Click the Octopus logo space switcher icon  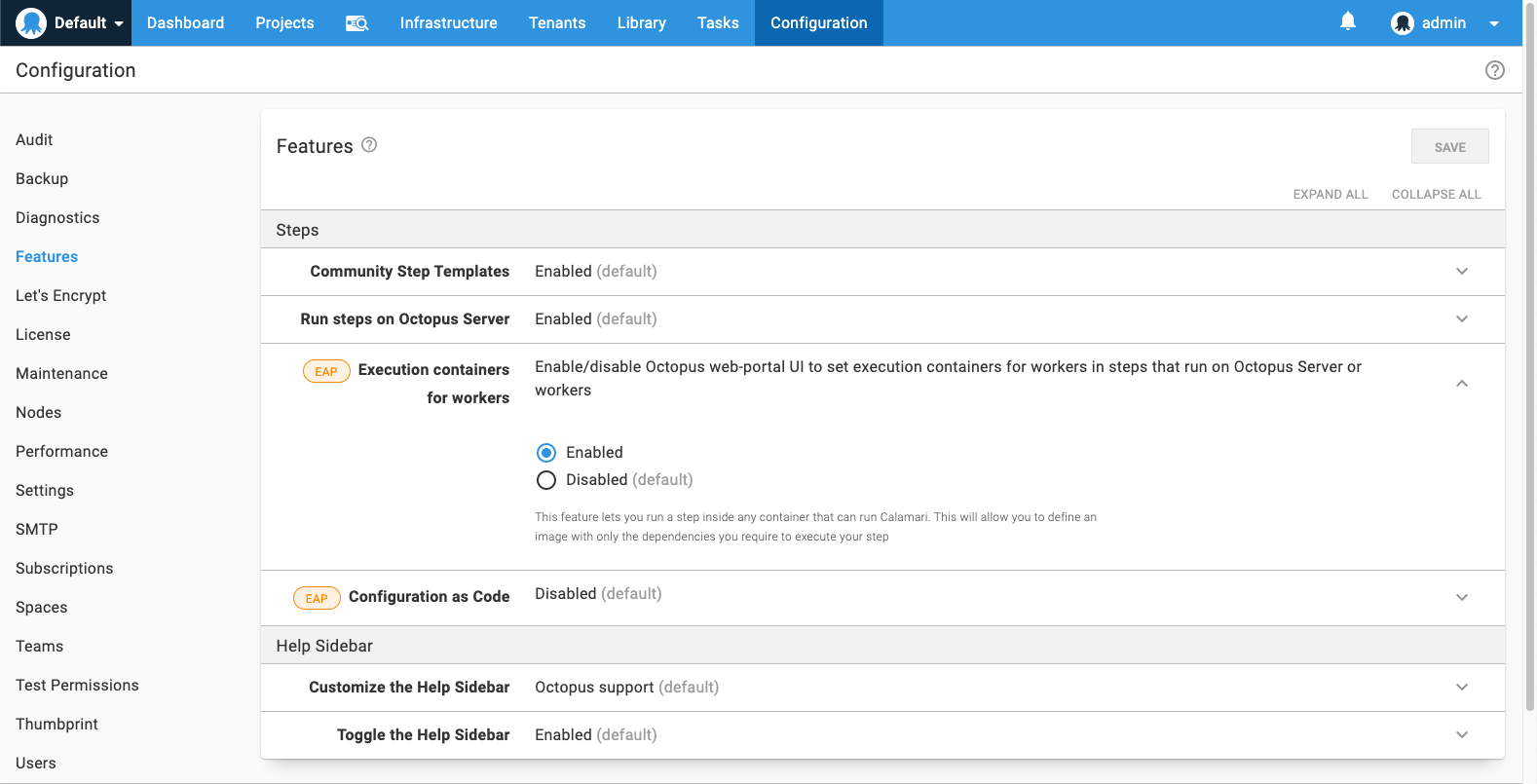(31, 22)
